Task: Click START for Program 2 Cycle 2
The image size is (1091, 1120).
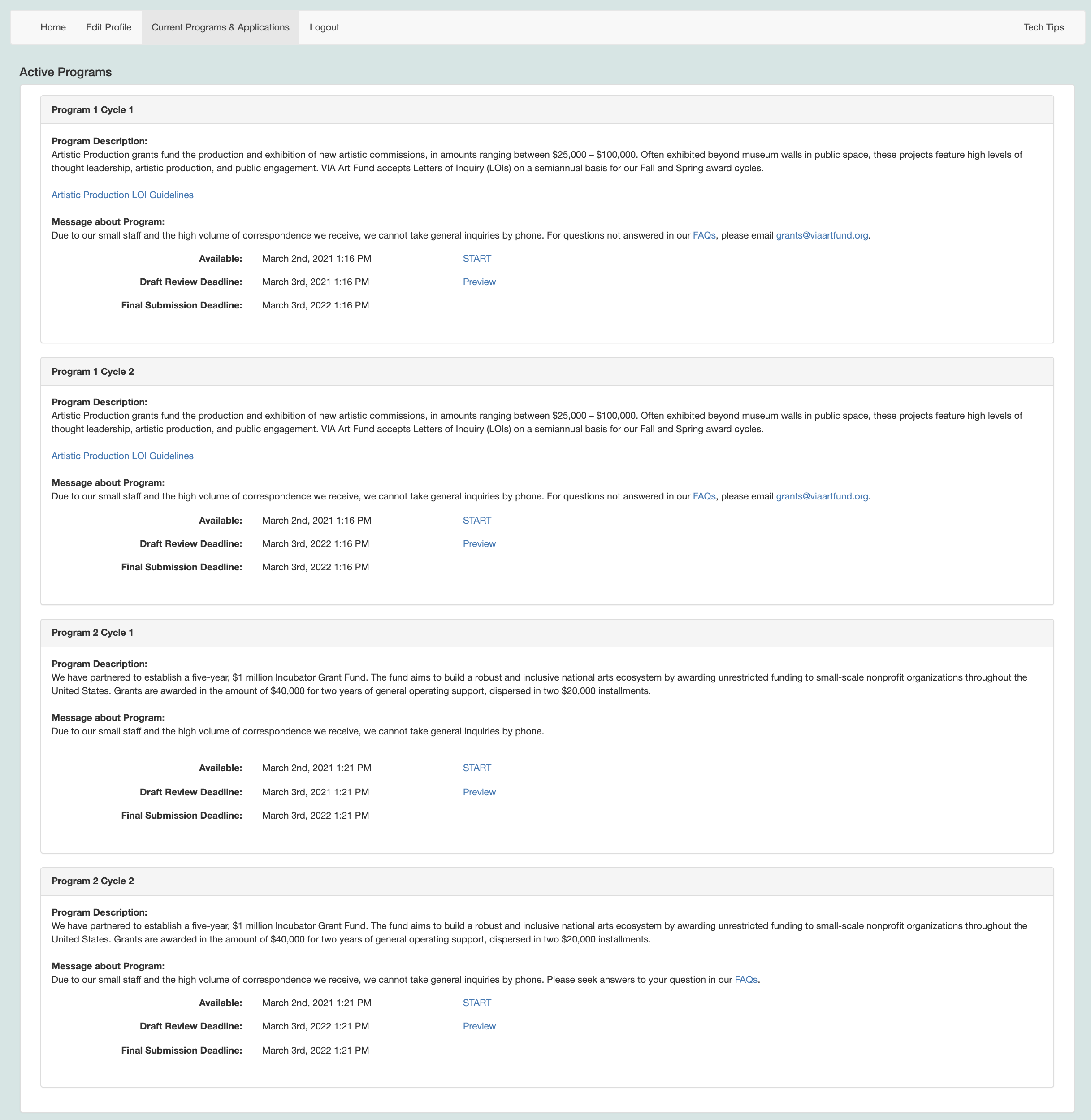Action: point(477,1003)
